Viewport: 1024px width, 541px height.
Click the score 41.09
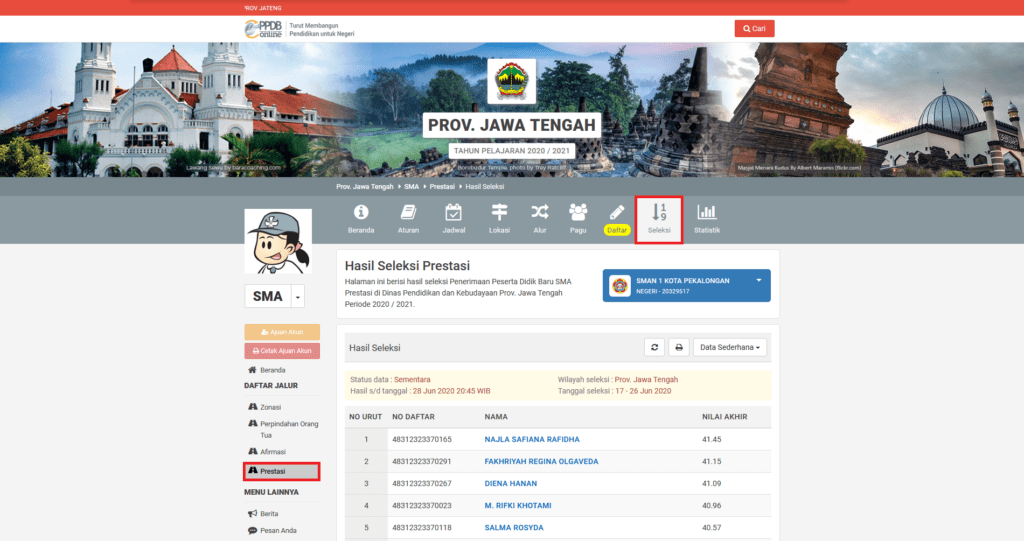711,484
